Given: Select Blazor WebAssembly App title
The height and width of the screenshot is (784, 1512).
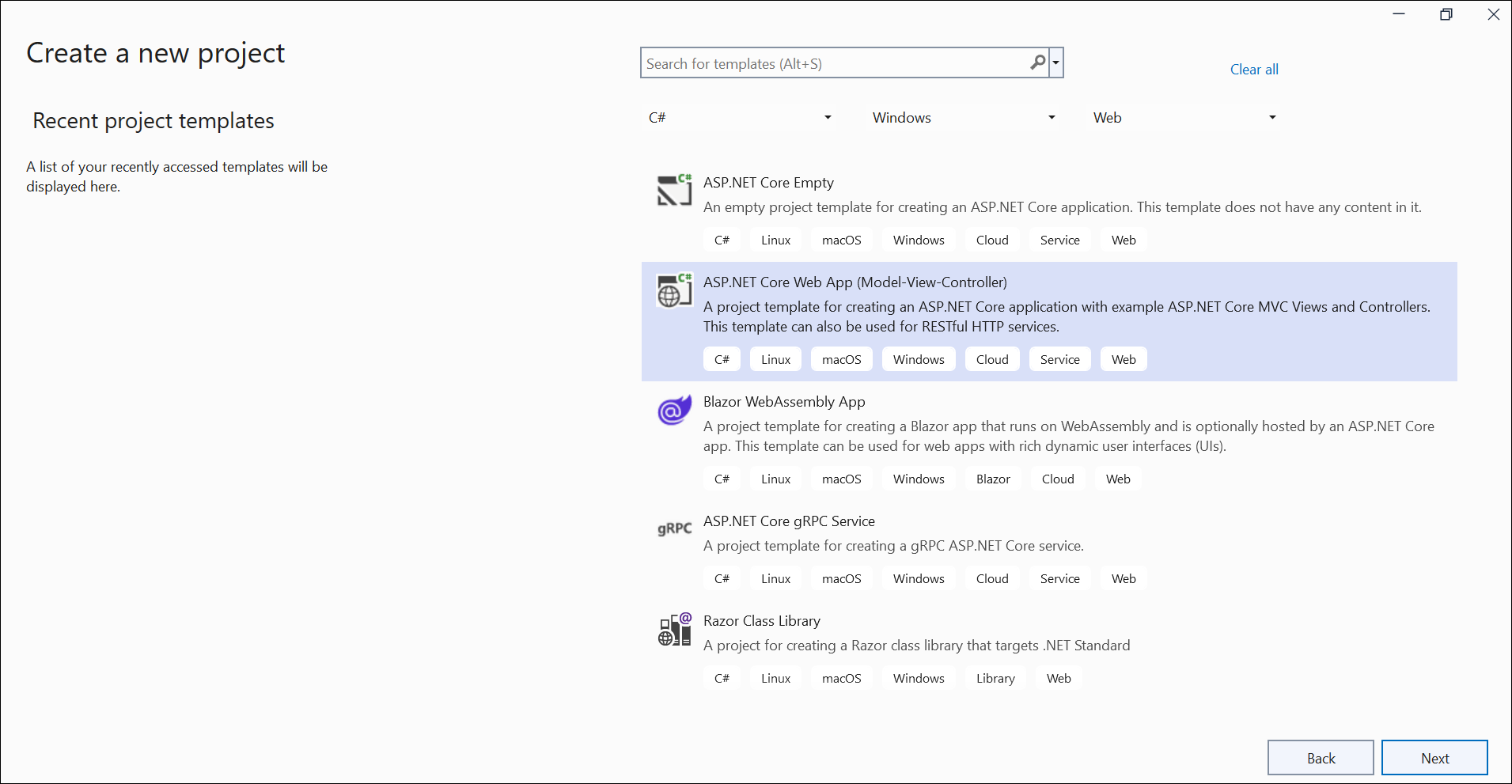Looking at the screenshot, I should pyautogui.click(x=784, y=402).
